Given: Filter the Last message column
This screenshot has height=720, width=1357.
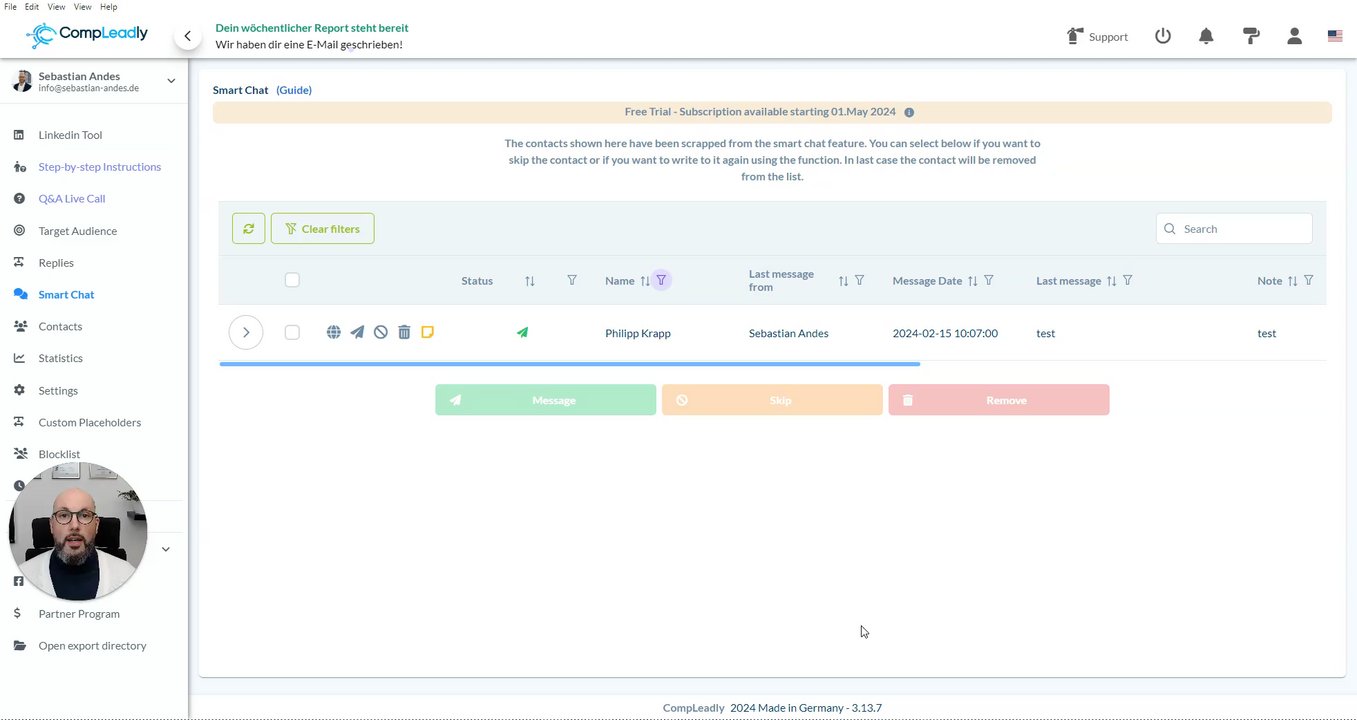Looking at the screenshot, I should pos(1128,280).
